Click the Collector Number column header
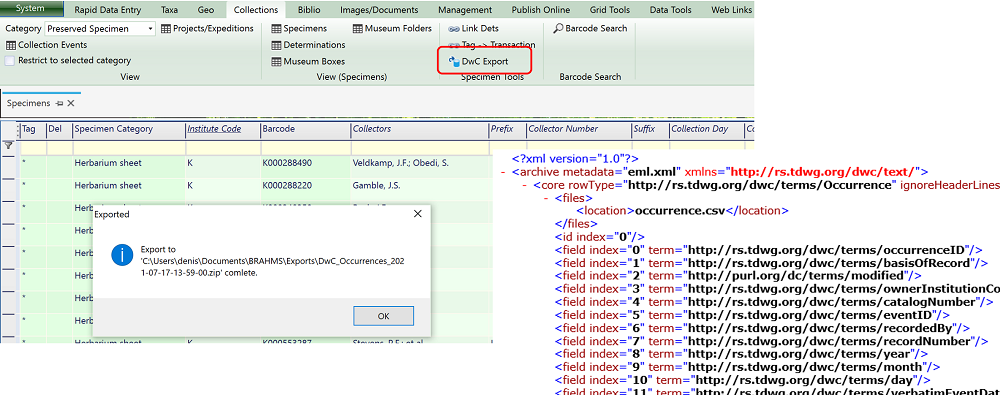This screenshot has width=1000, height=395. click(x=578, y=130)
